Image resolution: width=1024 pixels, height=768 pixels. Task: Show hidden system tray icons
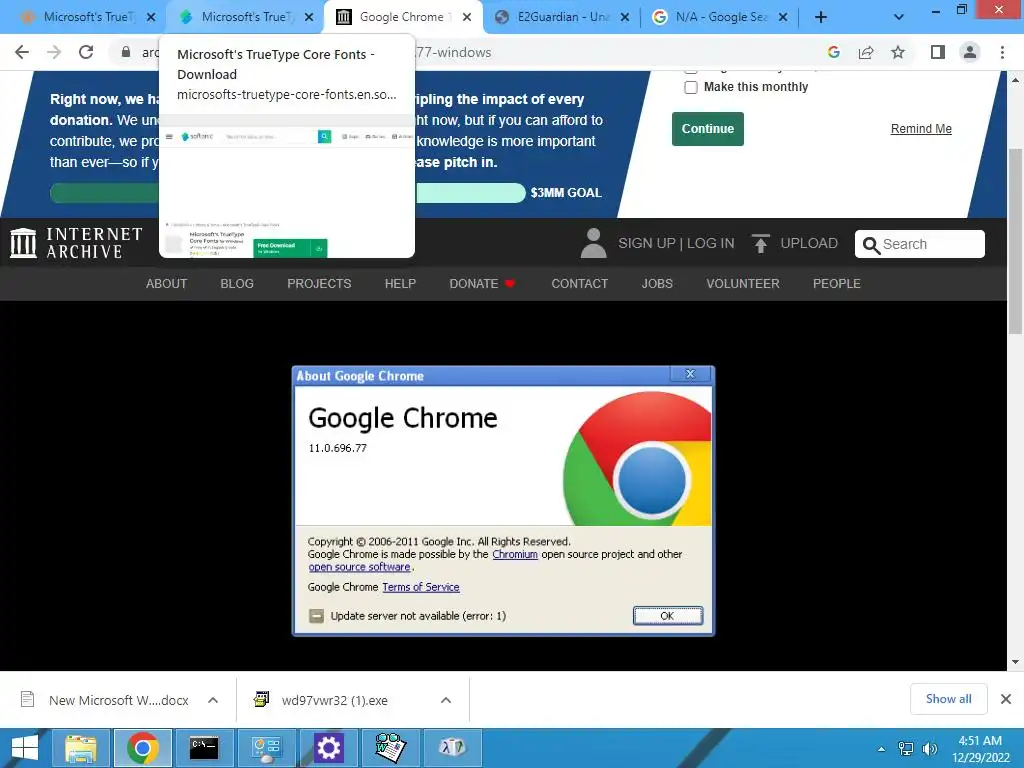click(882, 749)
